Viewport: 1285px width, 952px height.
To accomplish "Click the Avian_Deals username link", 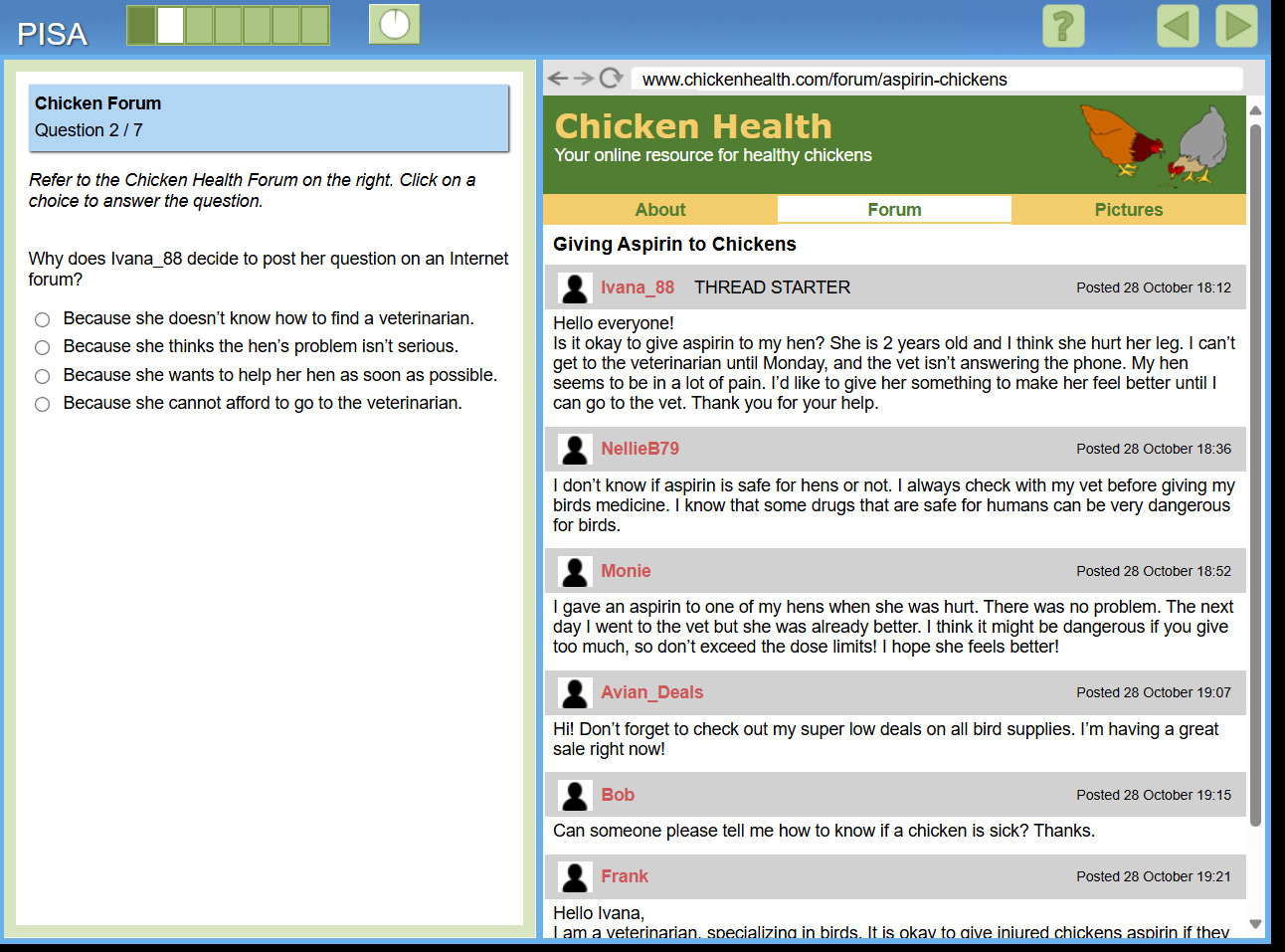I will point(651,692).
